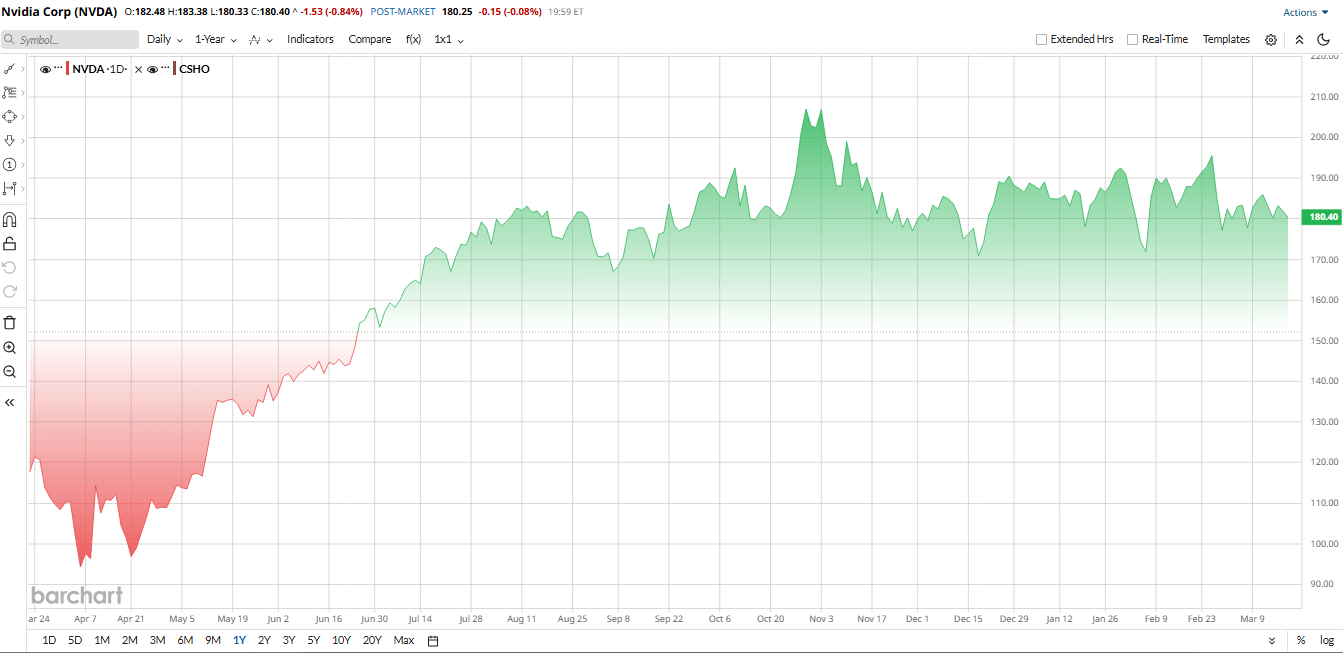Remove the CSHO series with the X
Screen dimensions: 1343x653
139,69
